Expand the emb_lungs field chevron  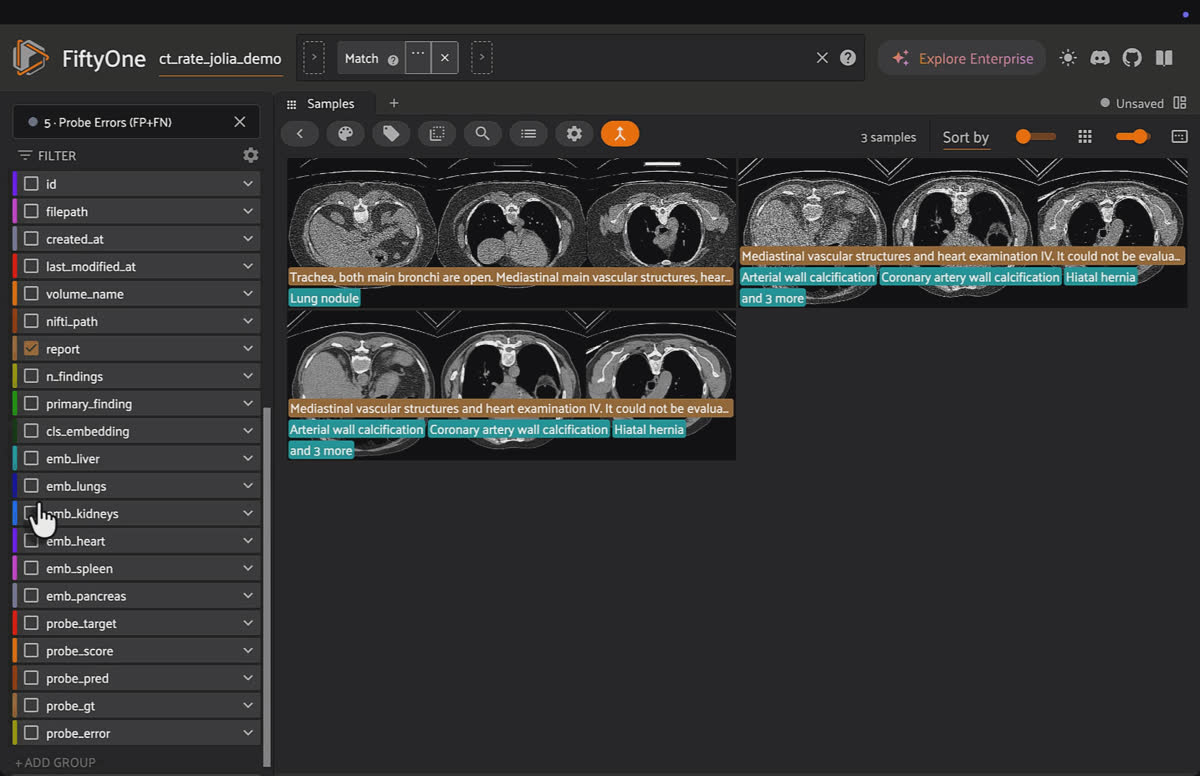coord(248,486)
